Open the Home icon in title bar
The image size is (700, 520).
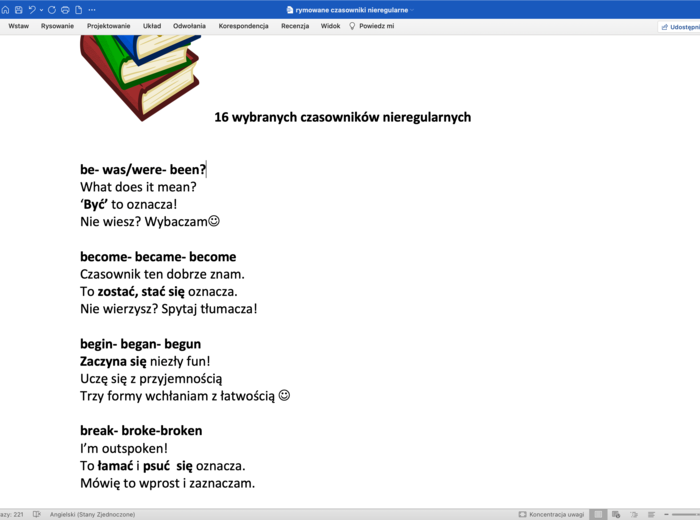(5, 10)
